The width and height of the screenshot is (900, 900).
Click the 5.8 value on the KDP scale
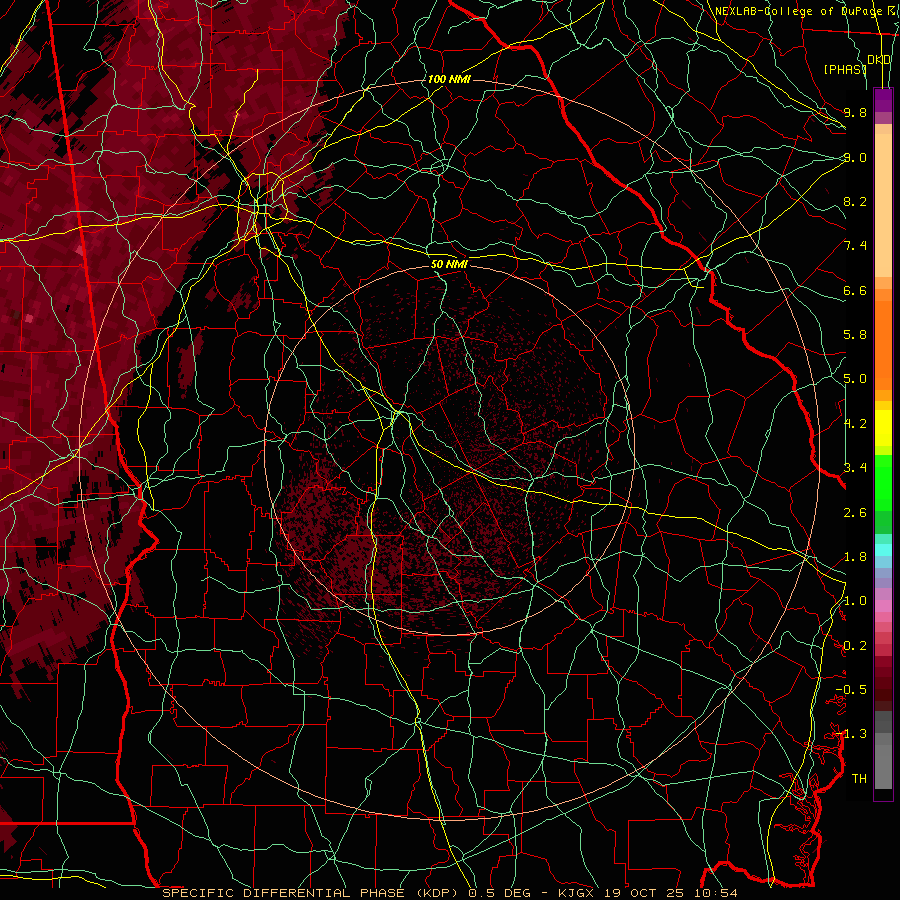(855, 335)
